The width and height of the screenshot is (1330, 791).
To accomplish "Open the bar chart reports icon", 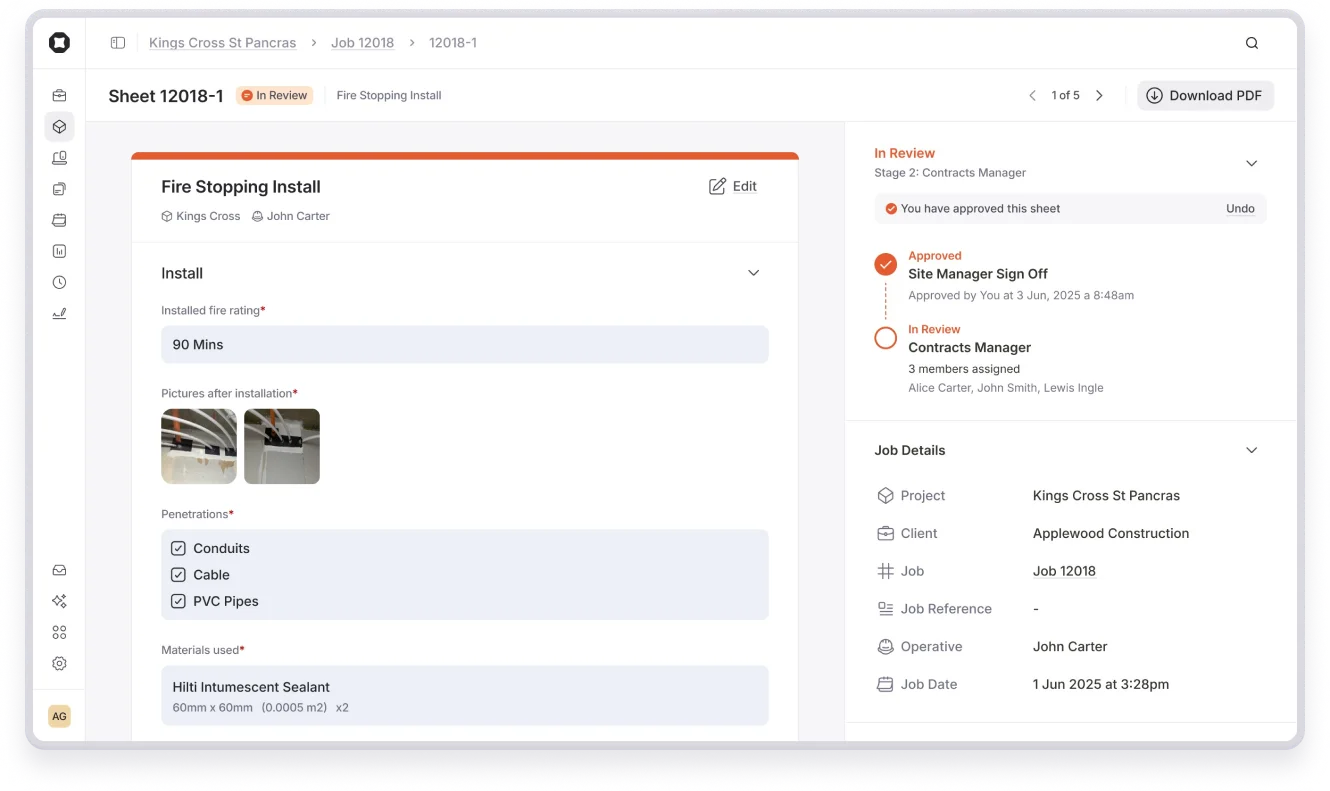I will [x=59, y=251].
